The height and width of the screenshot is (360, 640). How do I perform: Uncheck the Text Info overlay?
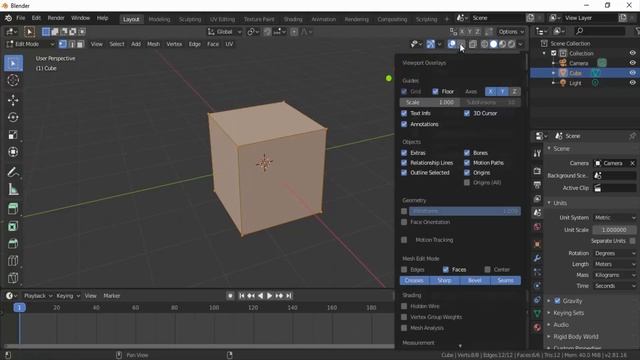pyautogui.click(x=404, y=113)
